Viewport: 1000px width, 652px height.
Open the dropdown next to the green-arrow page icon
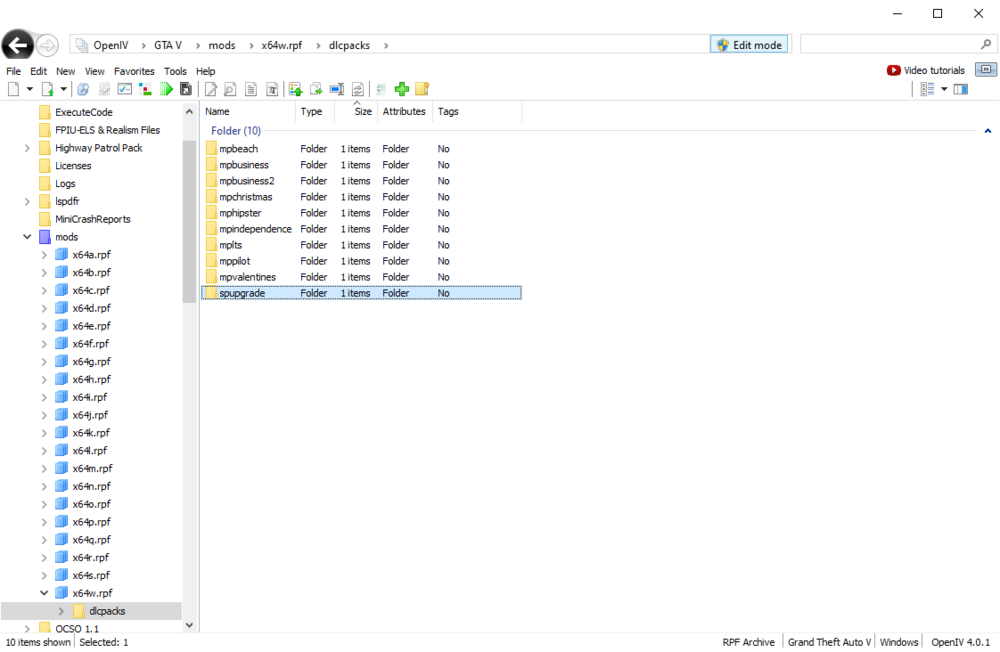(x=63, y=89)
